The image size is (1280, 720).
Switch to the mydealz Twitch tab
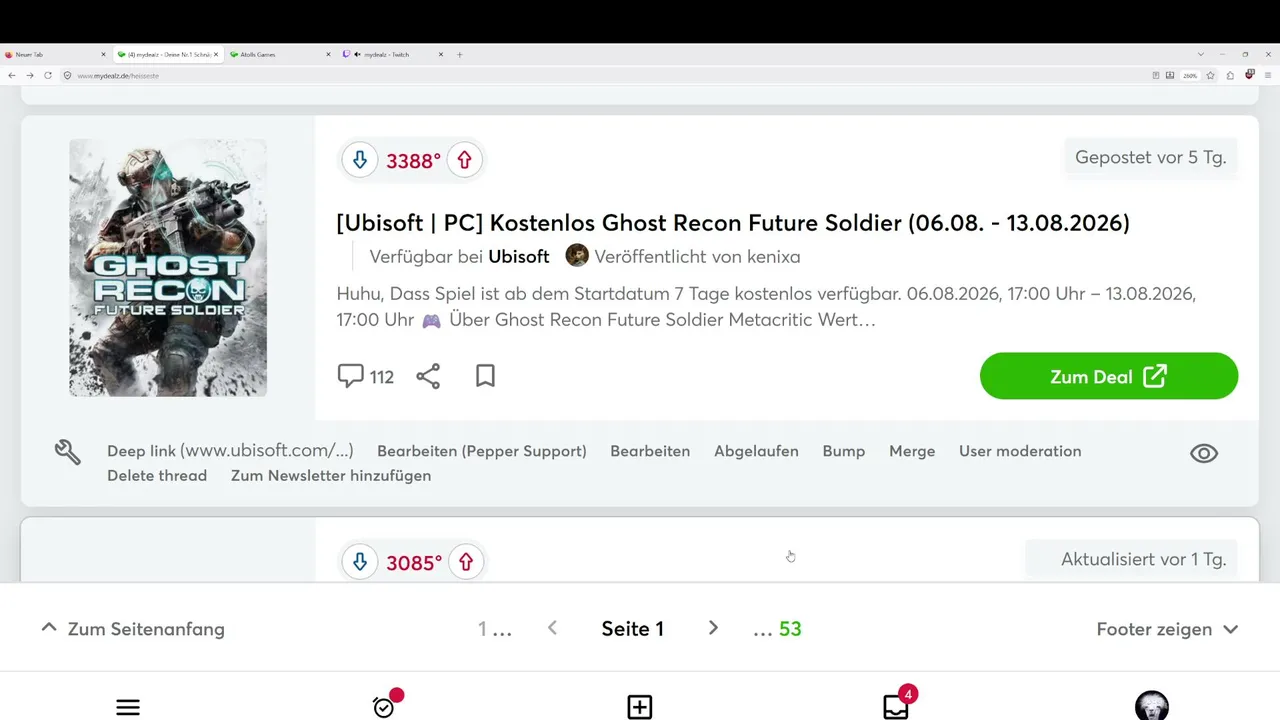click(390, 54)
